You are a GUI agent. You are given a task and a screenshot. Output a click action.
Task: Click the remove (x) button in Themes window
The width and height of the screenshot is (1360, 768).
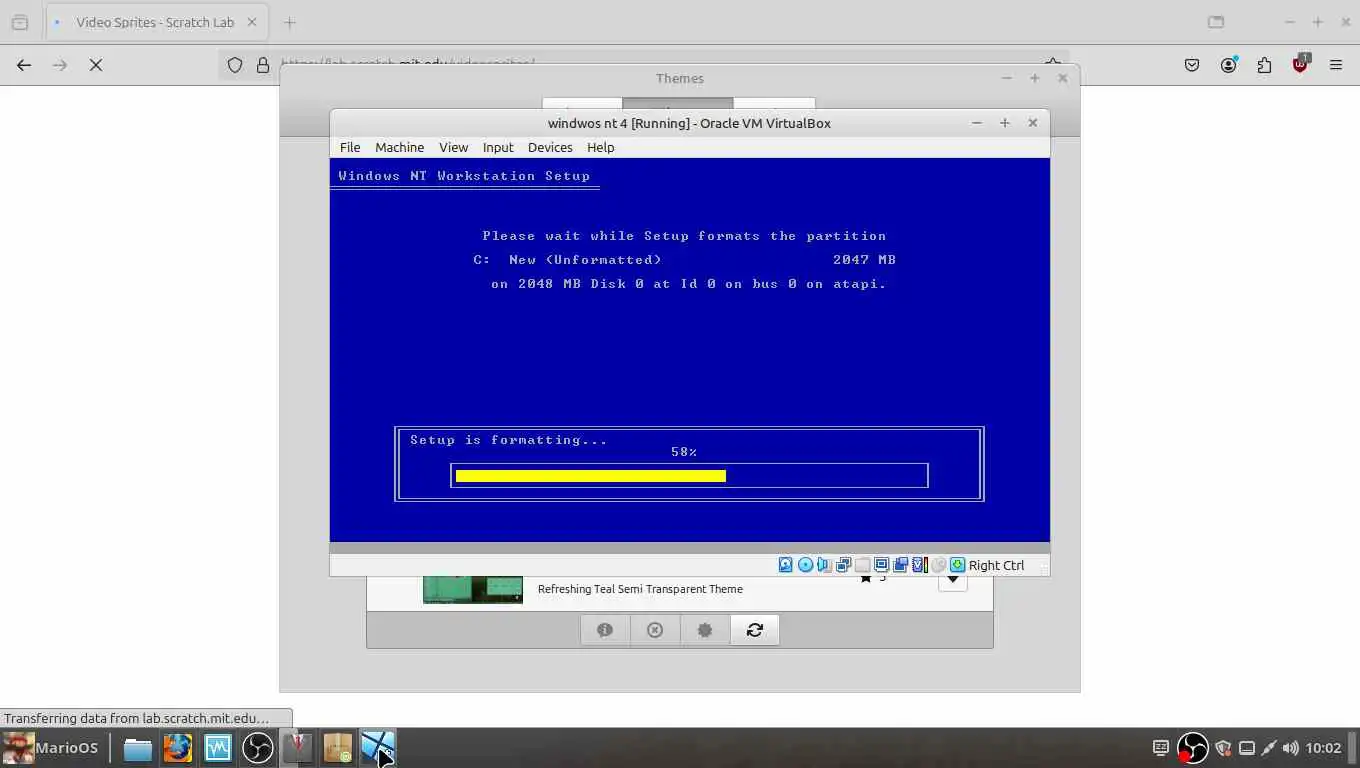click(655, 630)
